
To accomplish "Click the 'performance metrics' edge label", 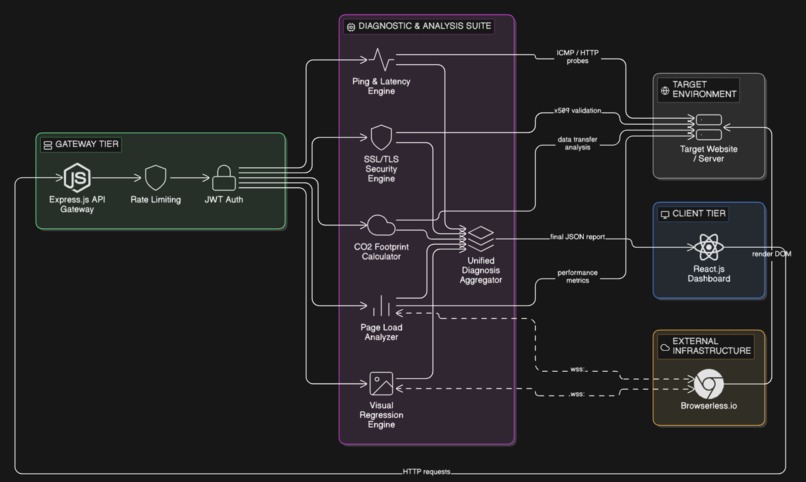I will [577, 276].
